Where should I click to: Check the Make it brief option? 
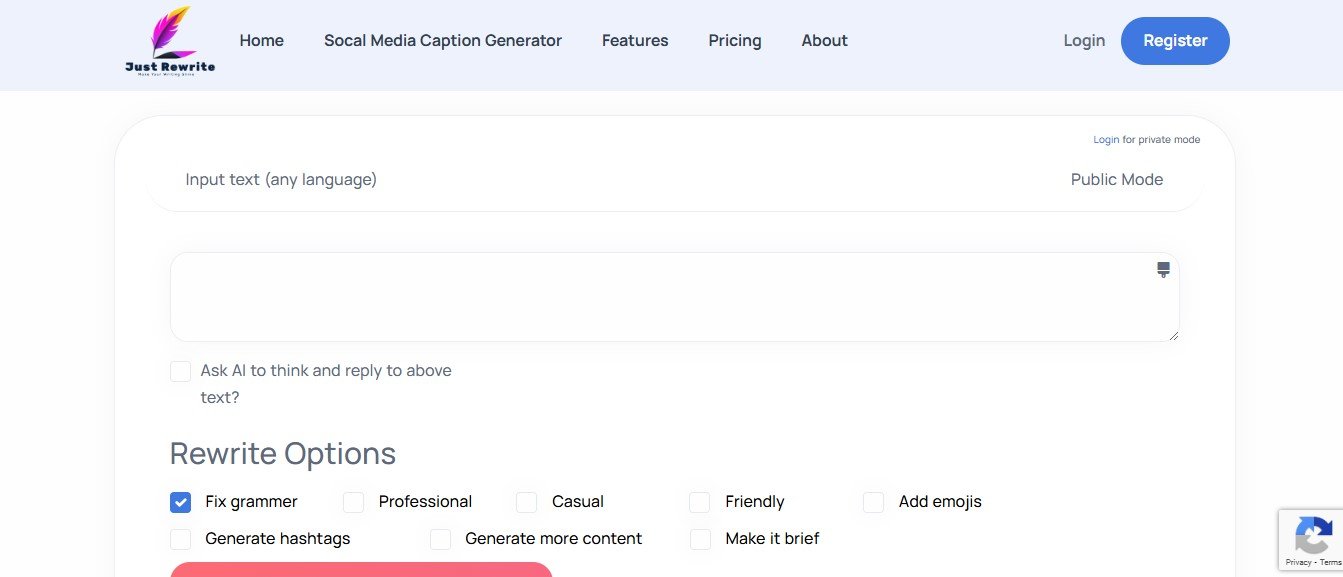pyautogui.click(x=700, y=539)
